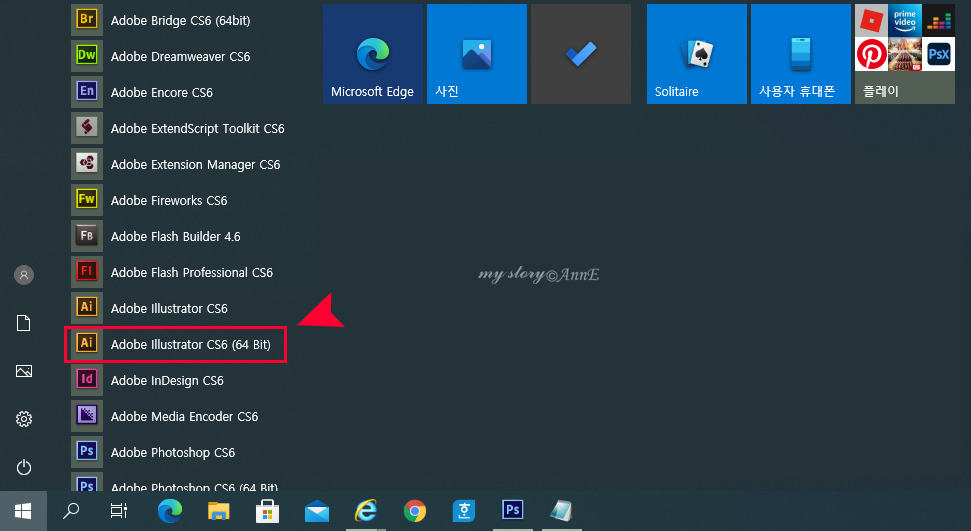This screenshot has width=971, height=531.
Task: Launch Adobe Bridge CS6 (64bit) entry
Action: (180, 20)
